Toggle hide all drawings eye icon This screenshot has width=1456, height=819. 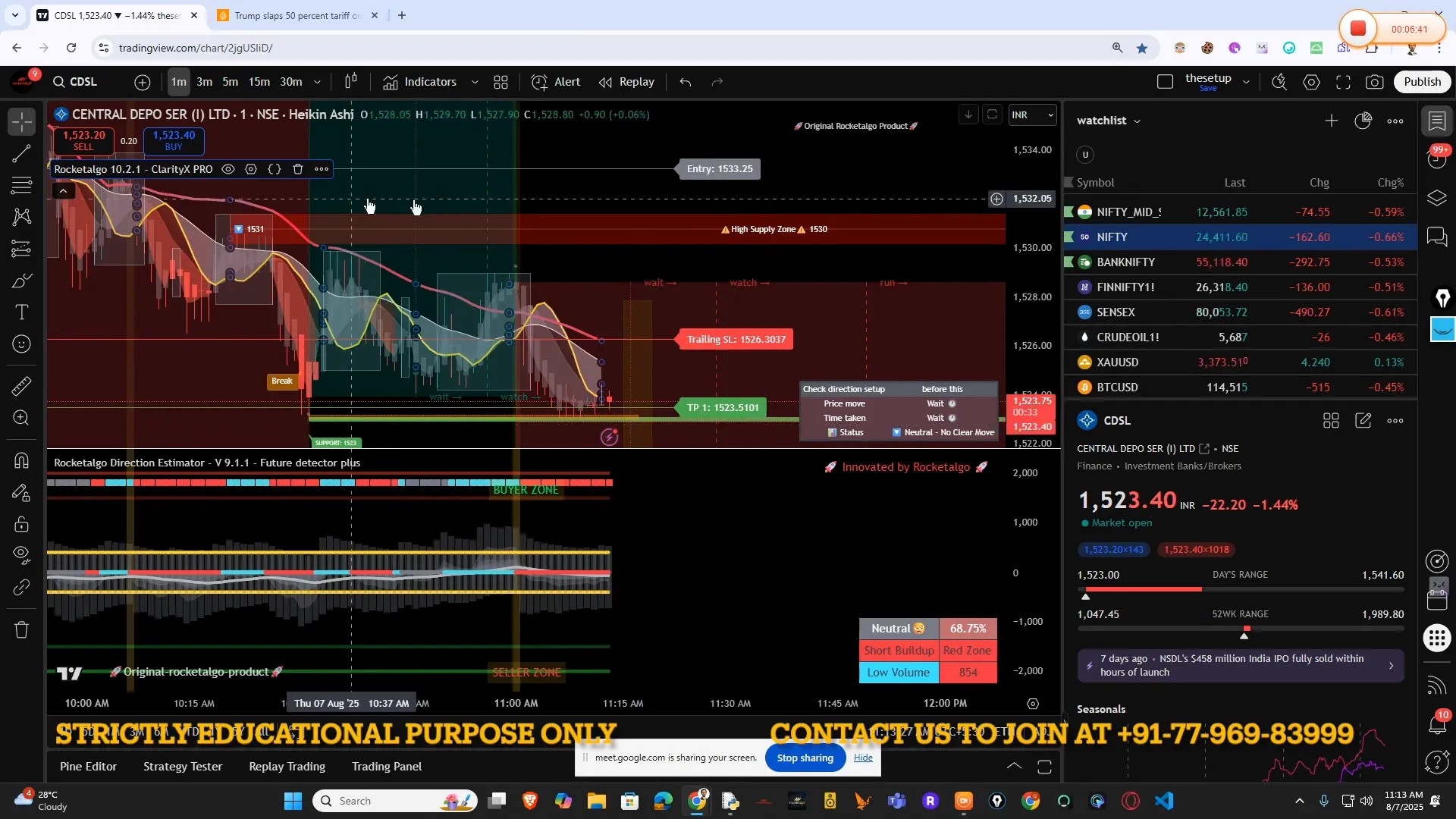[22, 554]
